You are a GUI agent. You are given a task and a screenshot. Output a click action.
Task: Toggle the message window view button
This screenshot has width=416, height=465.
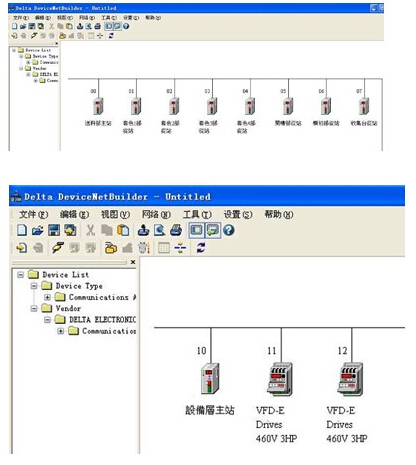(212, 230)
